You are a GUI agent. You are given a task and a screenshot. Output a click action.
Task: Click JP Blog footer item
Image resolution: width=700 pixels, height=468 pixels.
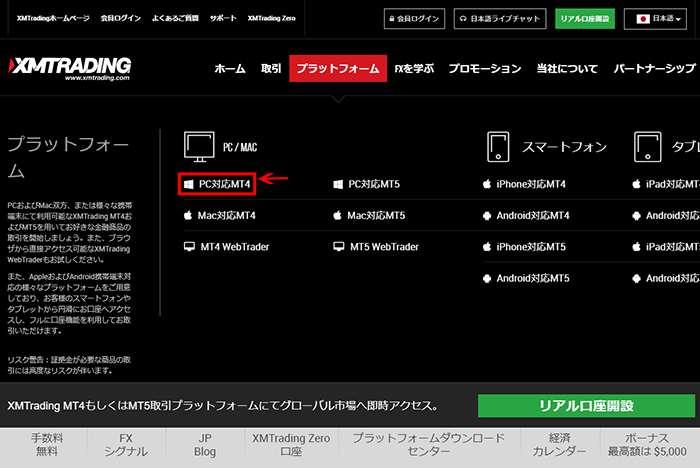coord(205,445)
